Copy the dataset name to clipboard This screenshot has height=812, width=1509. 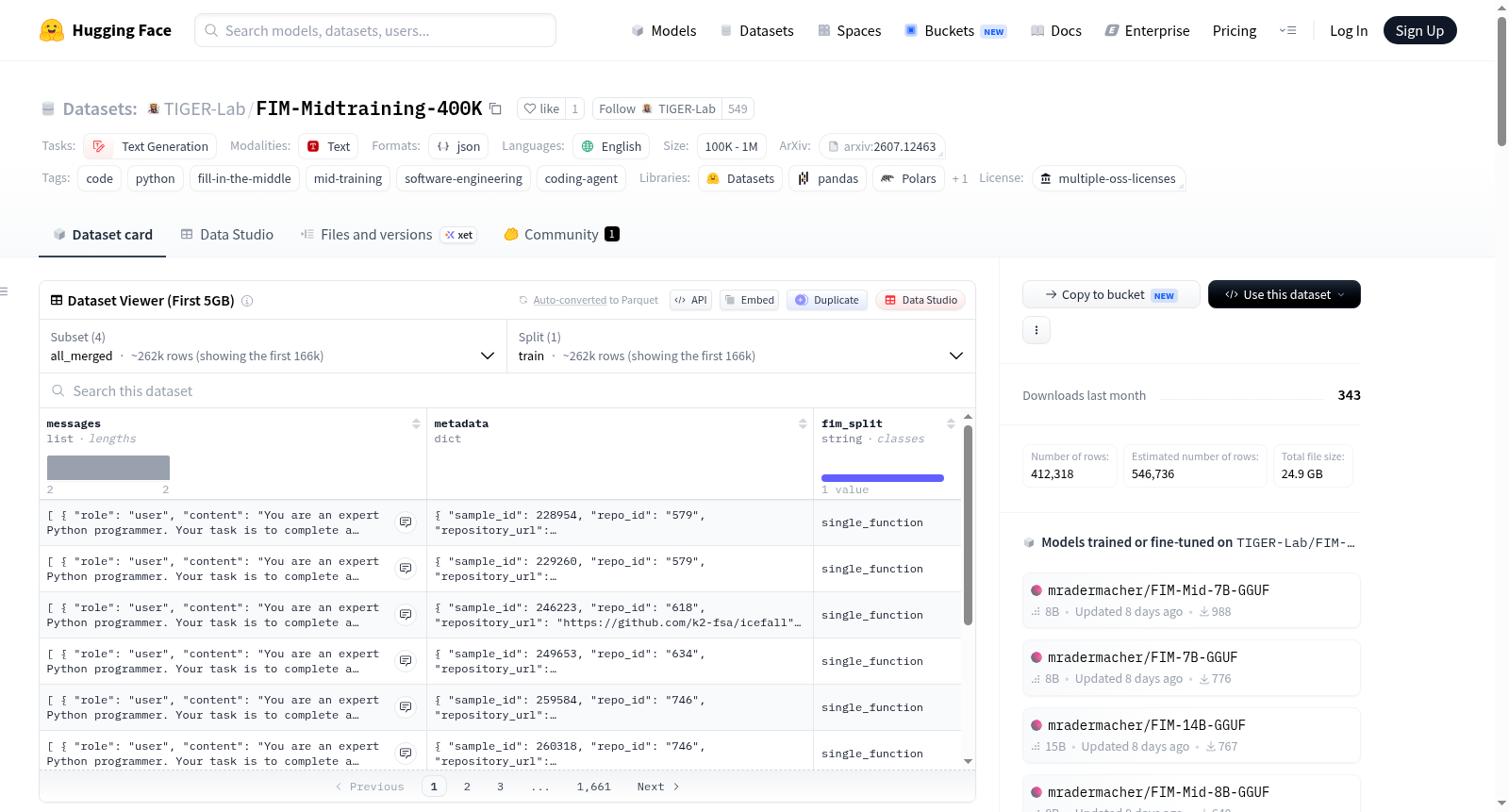[x=495, y=108]
